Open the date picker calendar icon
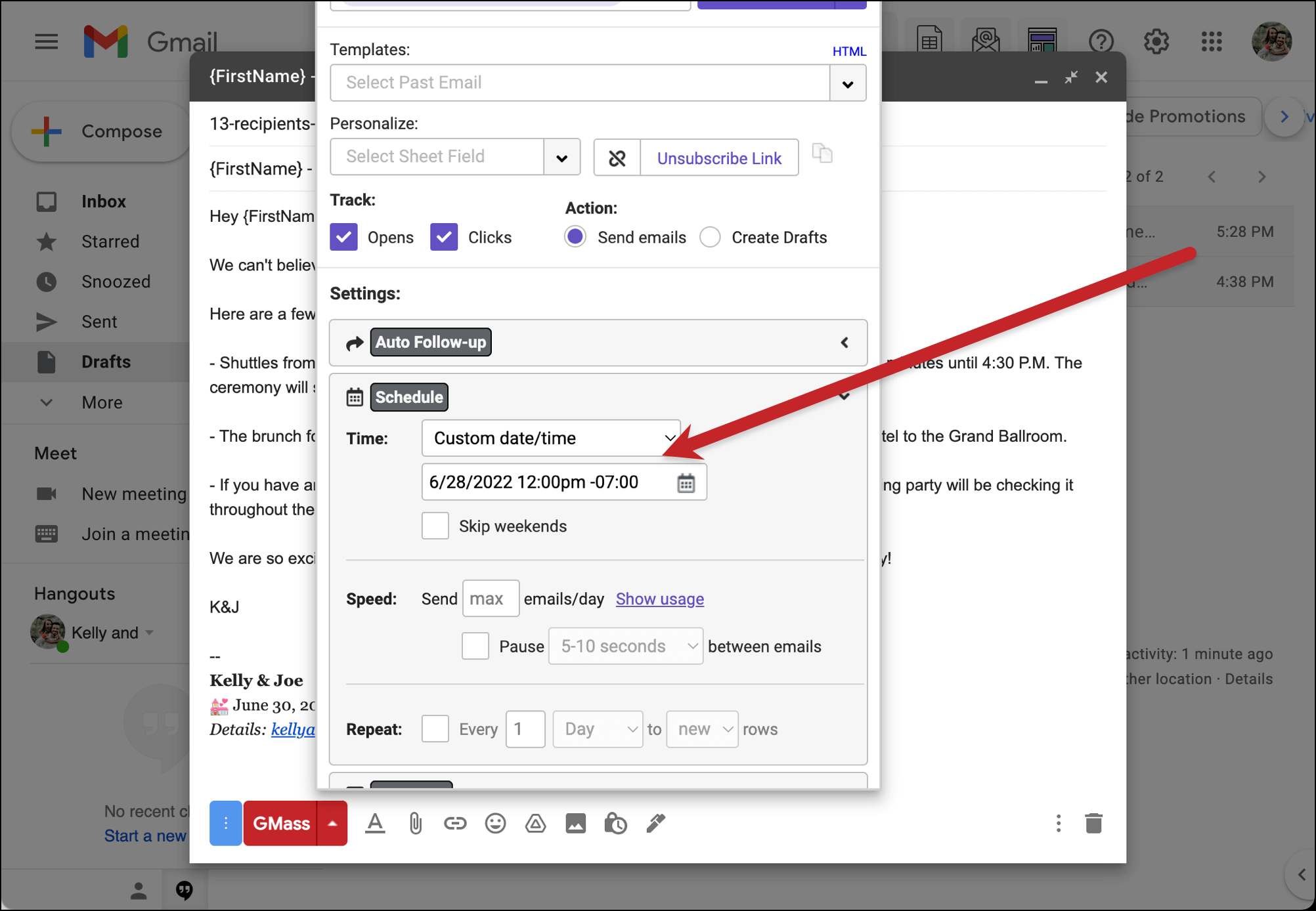This screenshot has width=1316, height=911. pos(686,483)
